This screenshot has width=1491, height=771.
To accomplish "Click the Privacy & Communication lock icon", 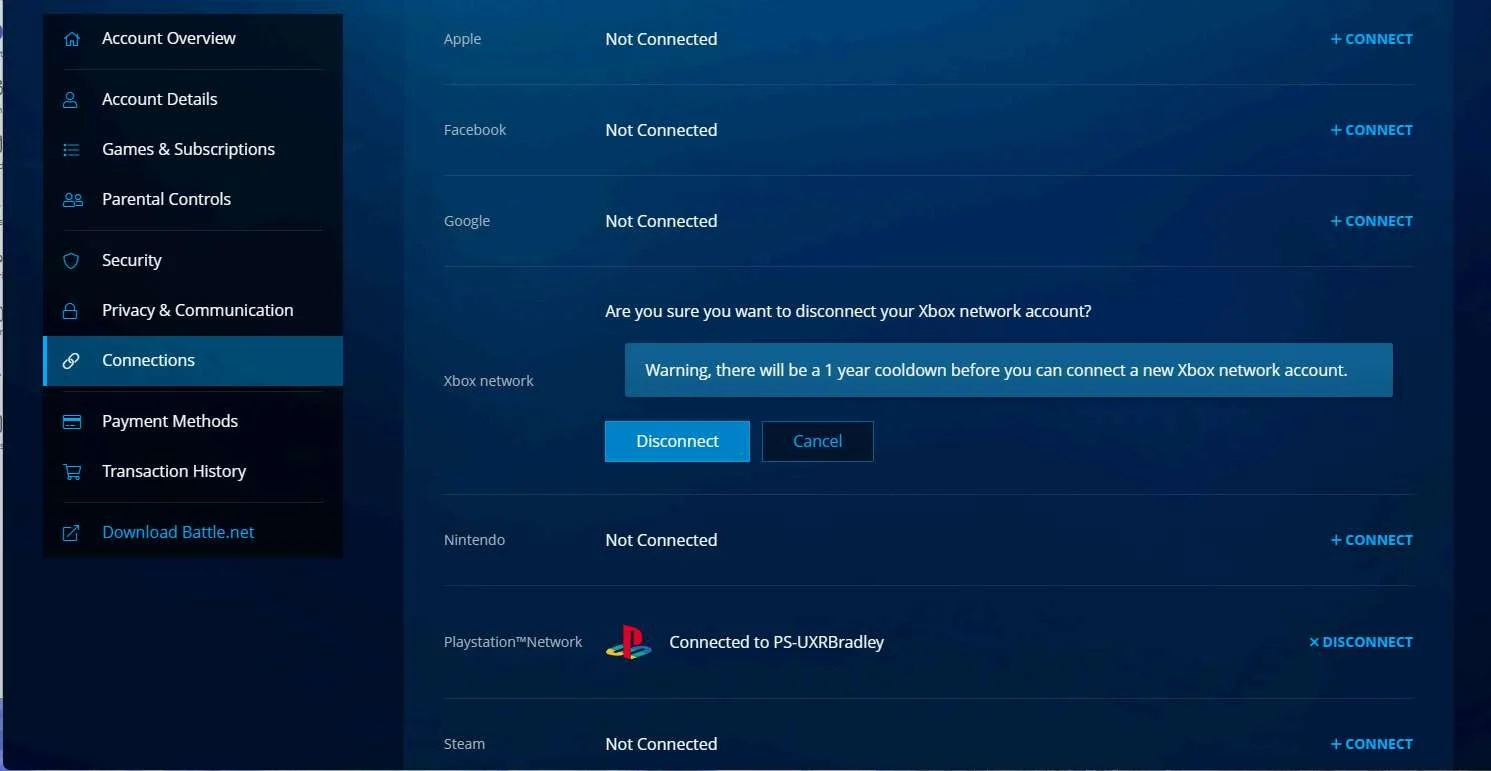I will 71,311.
